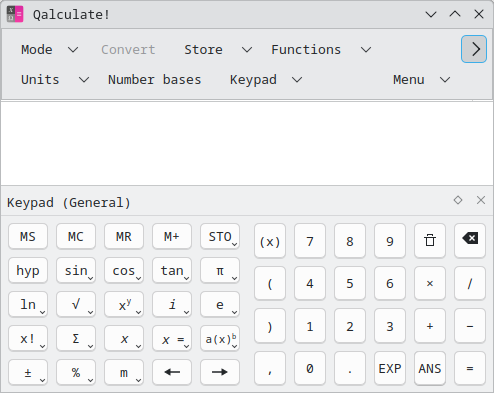Screen dimensions: 494x393
Task: Click the x = solve key
Action: tap(172, 338)
